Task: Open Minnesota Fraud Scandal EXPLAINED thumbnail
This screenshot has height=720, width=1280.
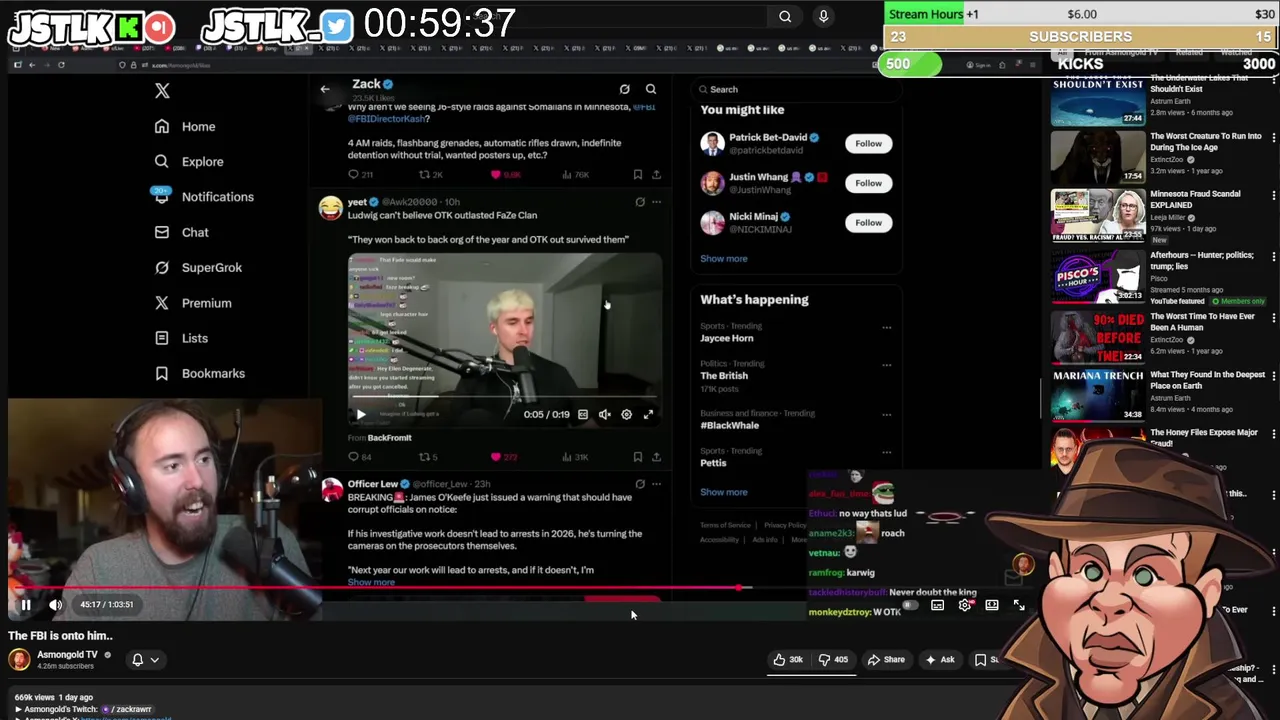Action: pyautogui.click(x=1098, y=215)
